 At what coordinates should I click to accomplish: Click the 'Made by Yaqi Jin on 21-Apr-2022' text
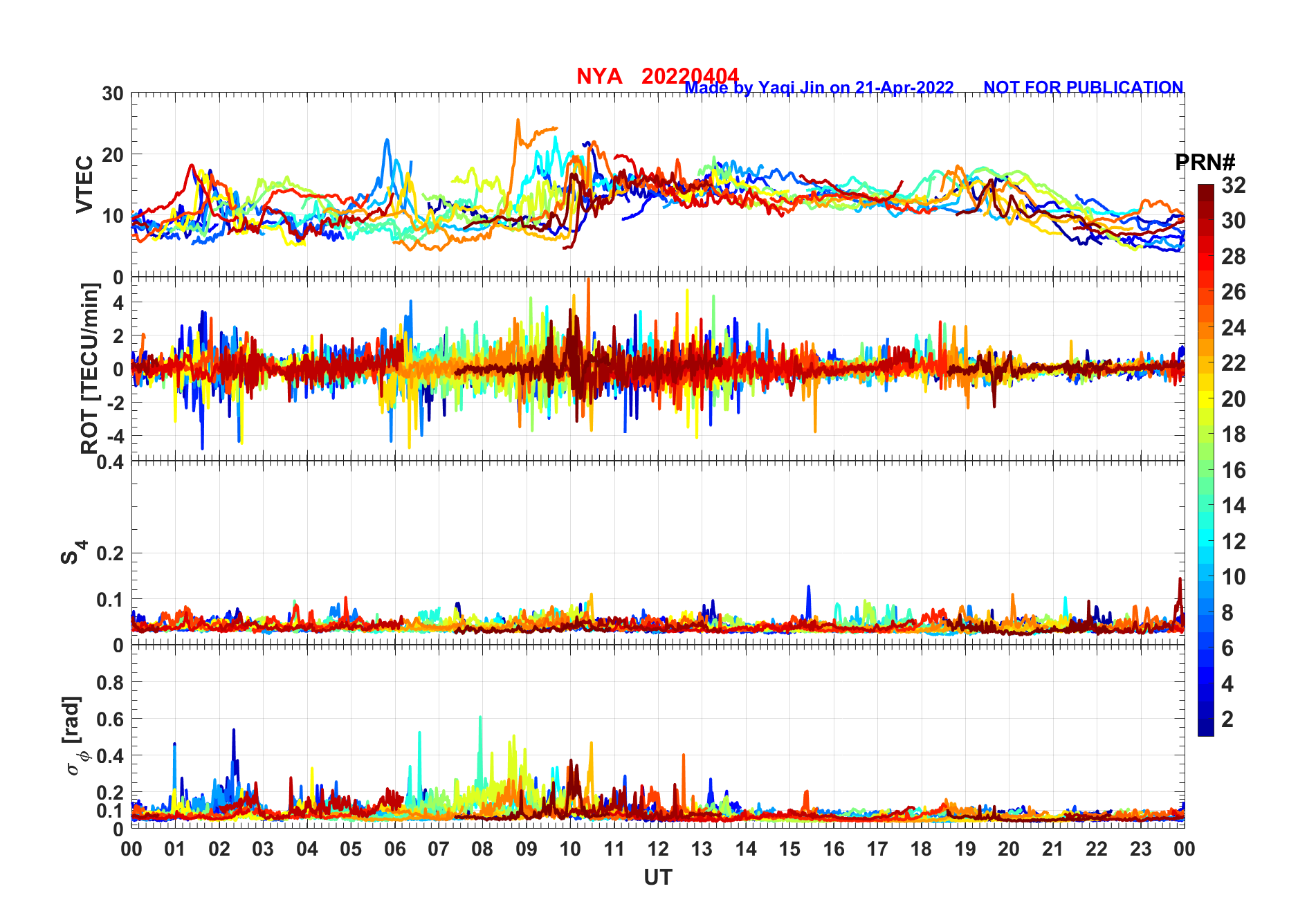click(819, 87)
